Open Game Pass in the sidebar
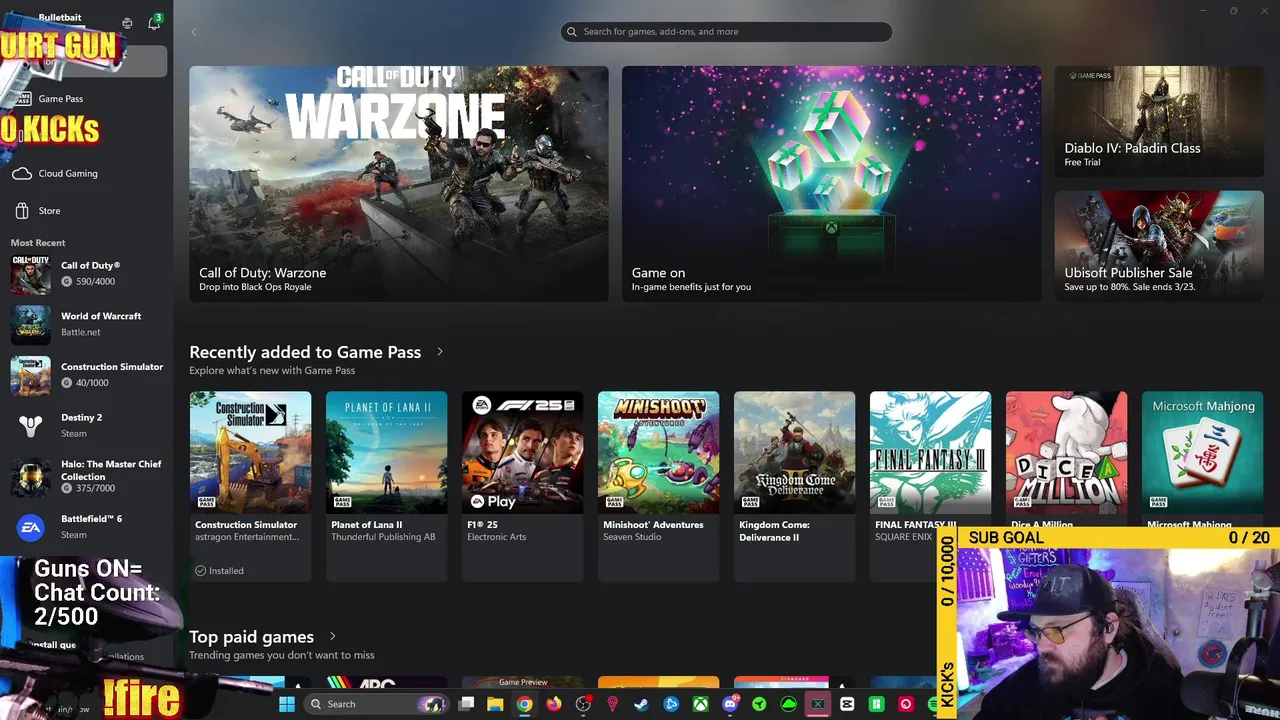1280x720 pixels. point(60,98)
